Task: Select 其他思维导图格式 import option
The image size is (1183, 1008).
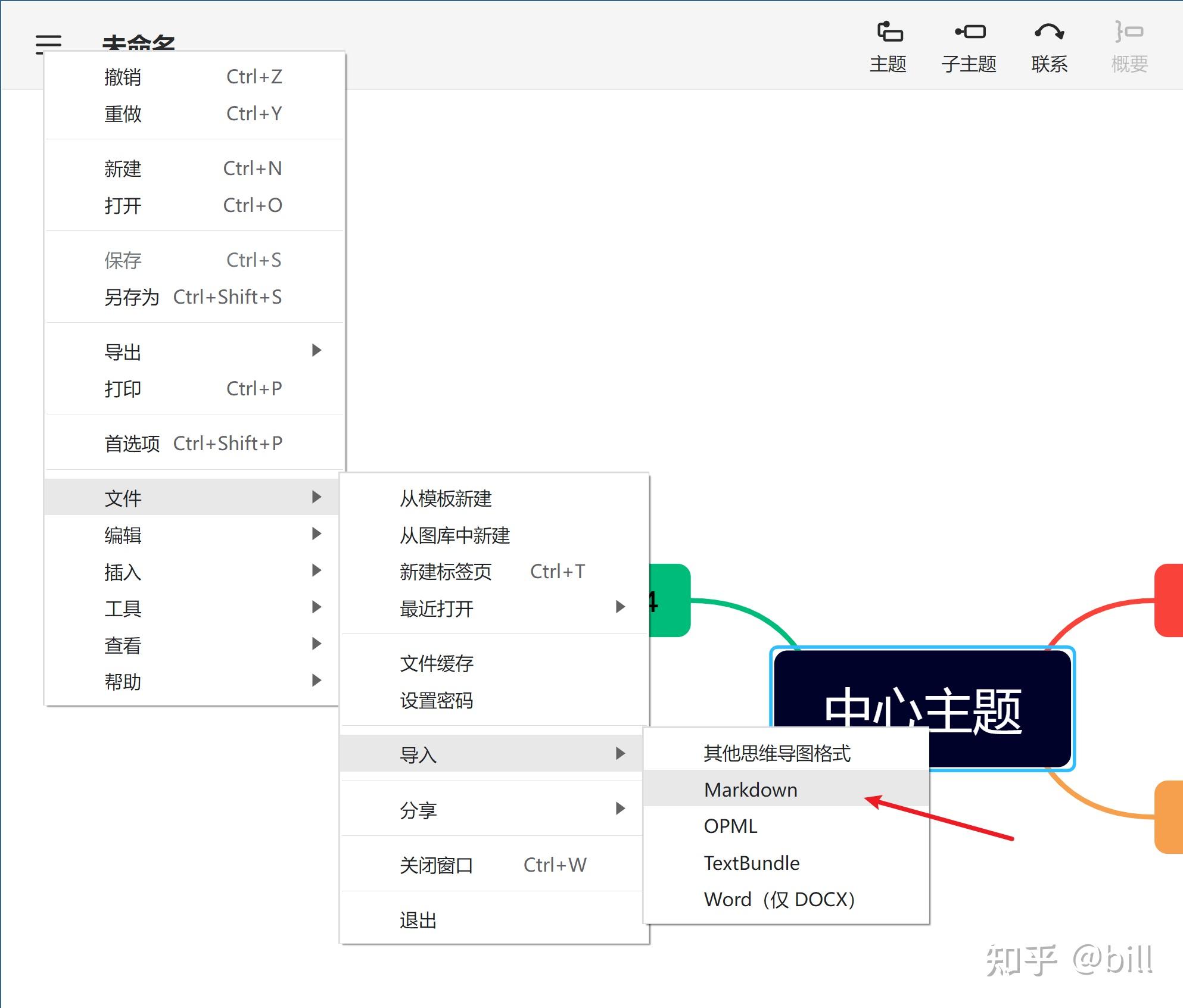Action: pyautogui.click(x=777, y=753)
